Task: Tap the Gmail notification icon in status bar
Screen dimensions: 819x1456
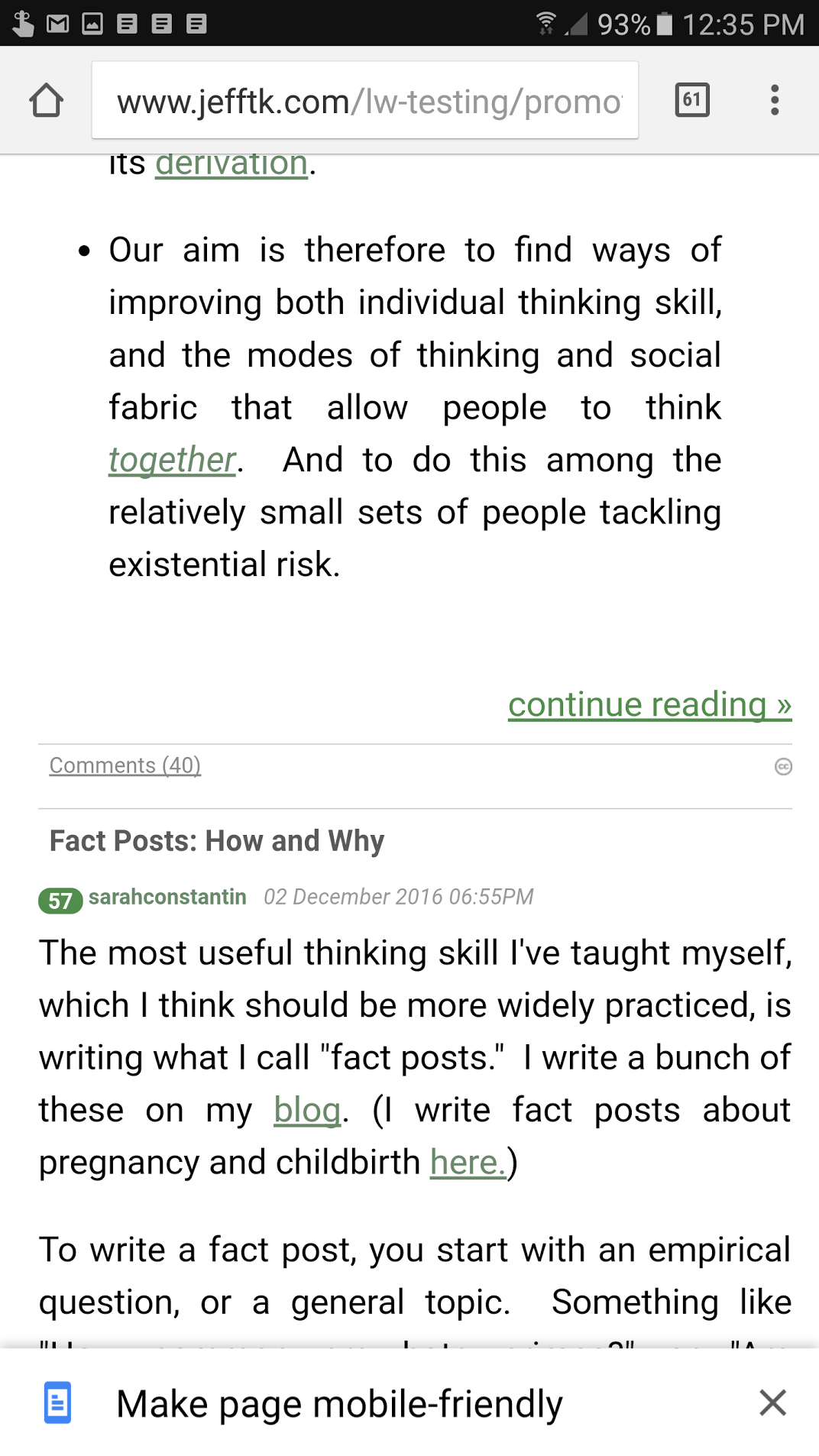Action: [x=57, y=24]
